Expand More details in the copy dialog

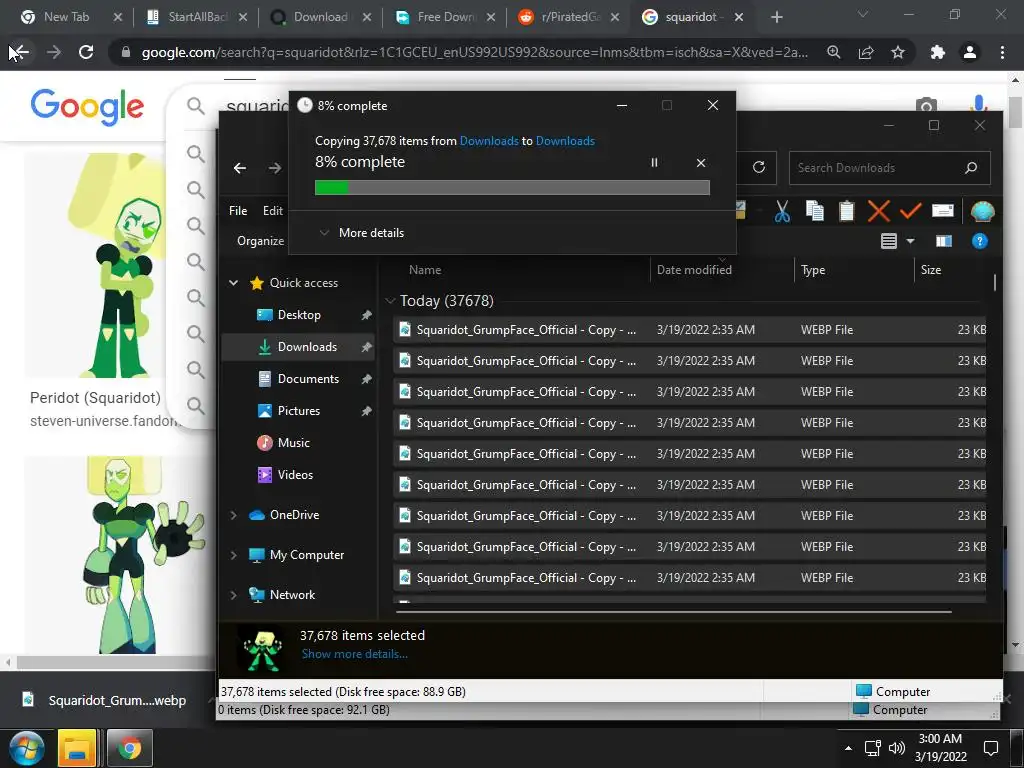361,232
